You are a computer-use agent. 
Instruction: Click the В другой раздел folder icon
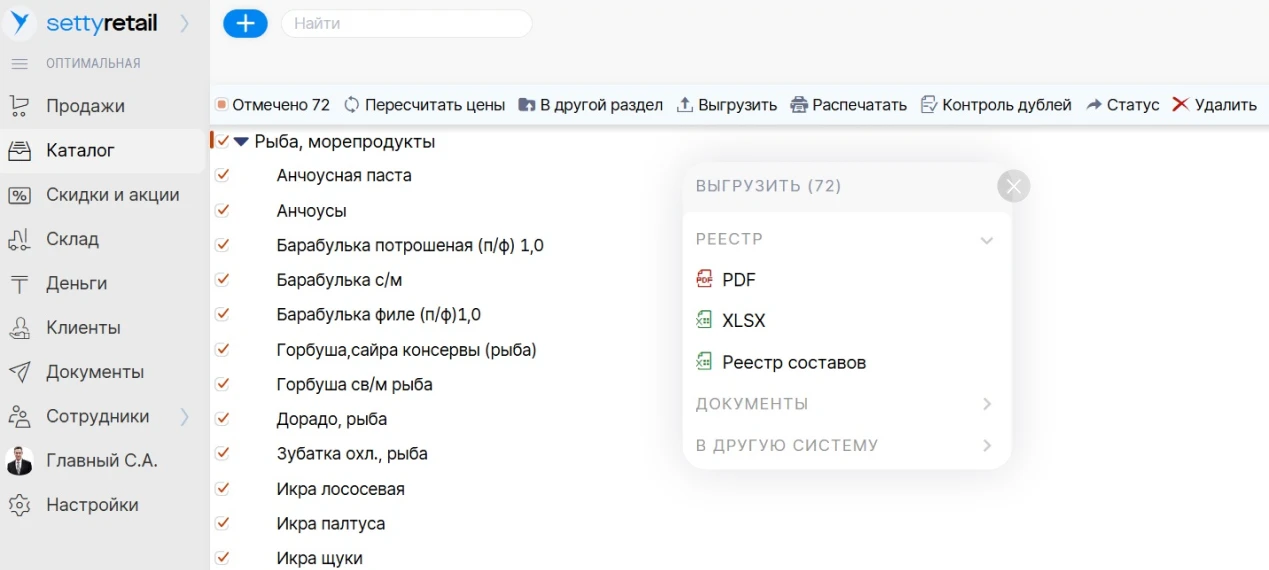[x=527, y=105]
